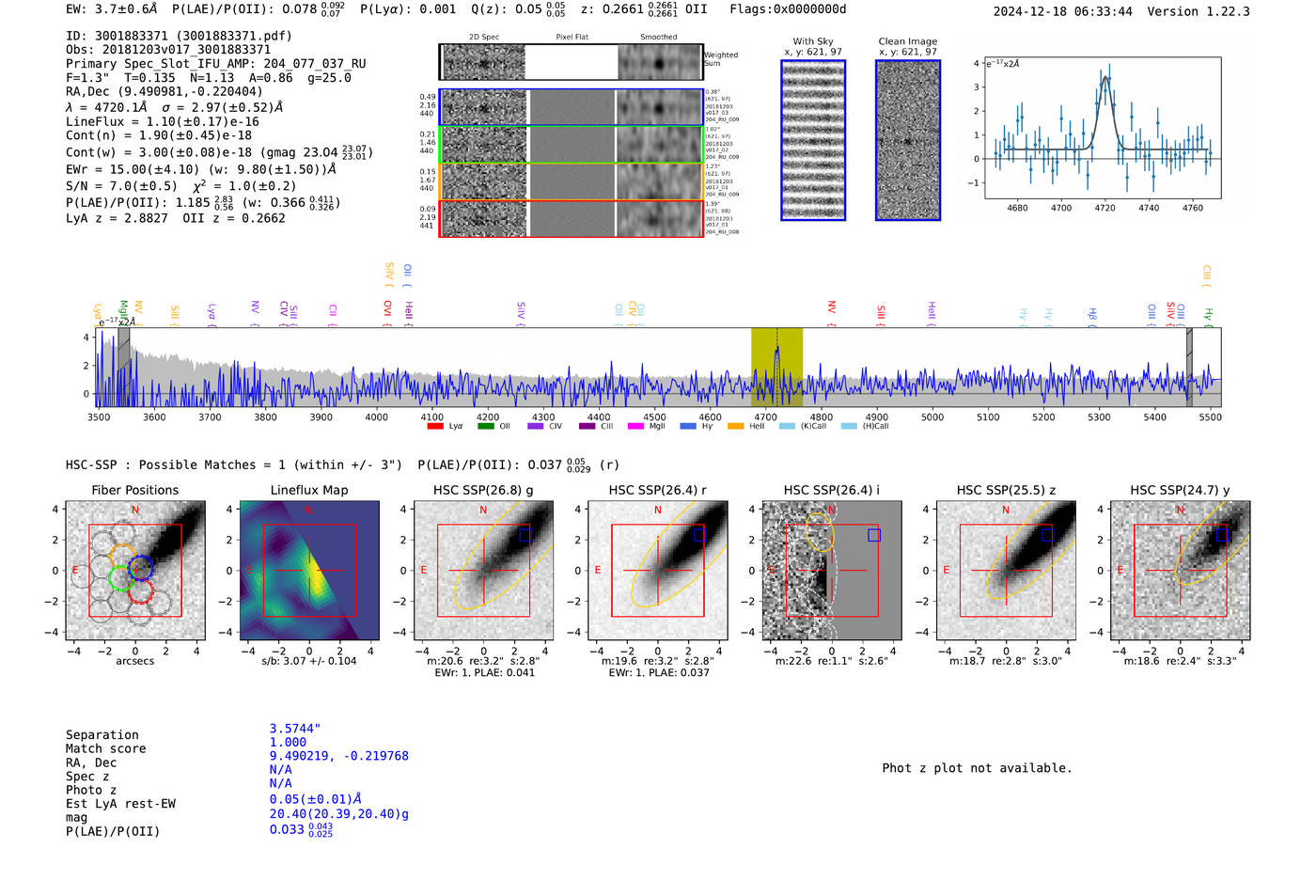Image resolution: width=1316 pixels, height=896 pixels.
Task: Click the yellow highlighted region in full spectrum
Action: click(776, 367)
